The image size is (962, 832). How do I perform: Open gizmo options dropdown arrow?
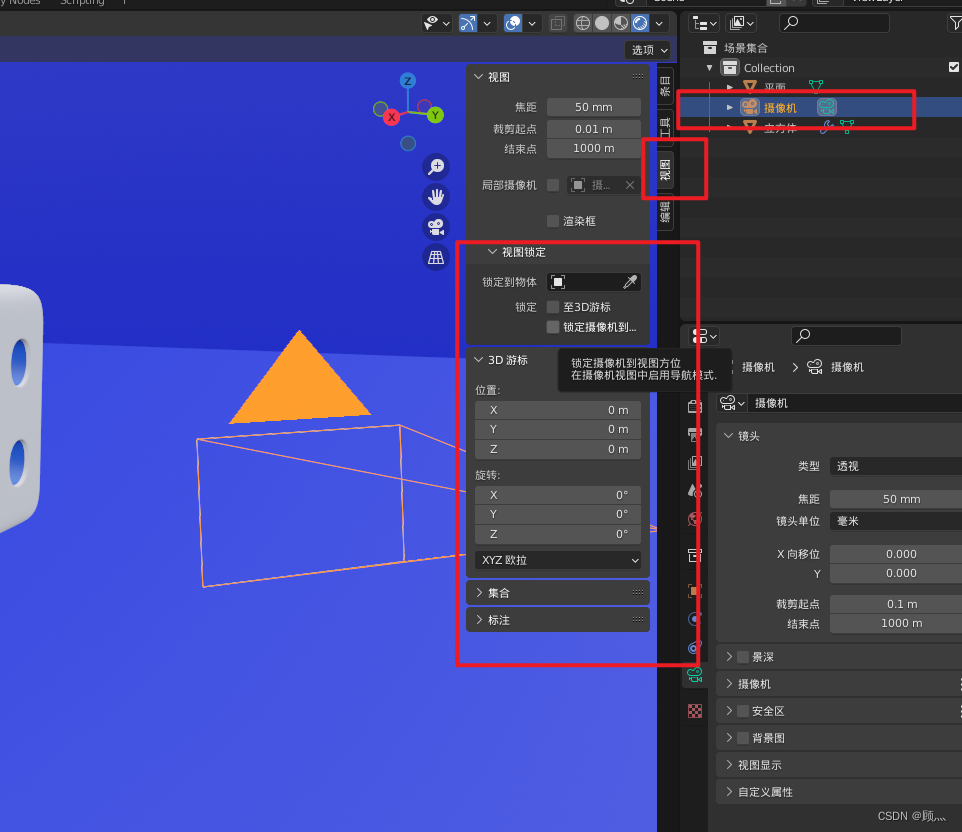487,24
